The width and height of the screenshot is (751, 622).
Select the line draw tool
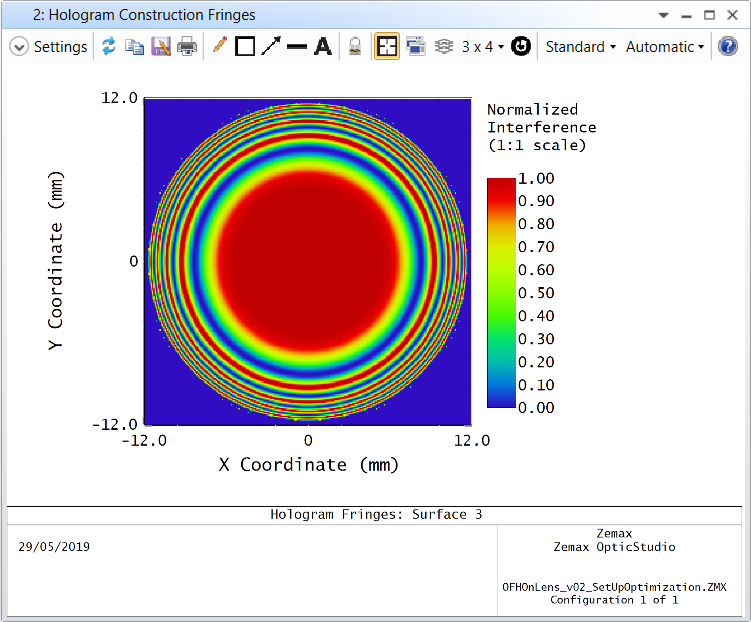coord(297,47)
